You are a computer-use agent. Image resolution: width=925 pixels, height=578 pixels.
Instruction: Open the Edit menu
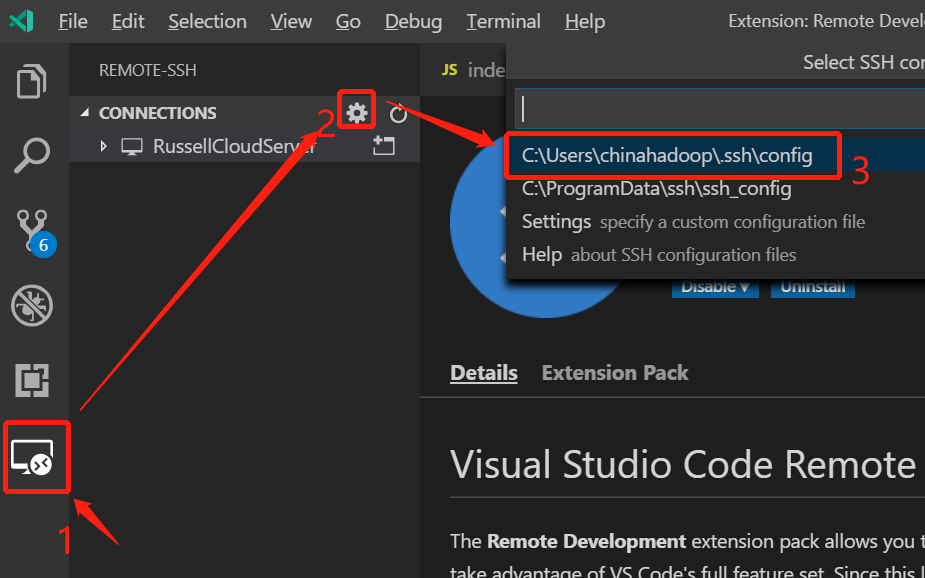[128, 21]
